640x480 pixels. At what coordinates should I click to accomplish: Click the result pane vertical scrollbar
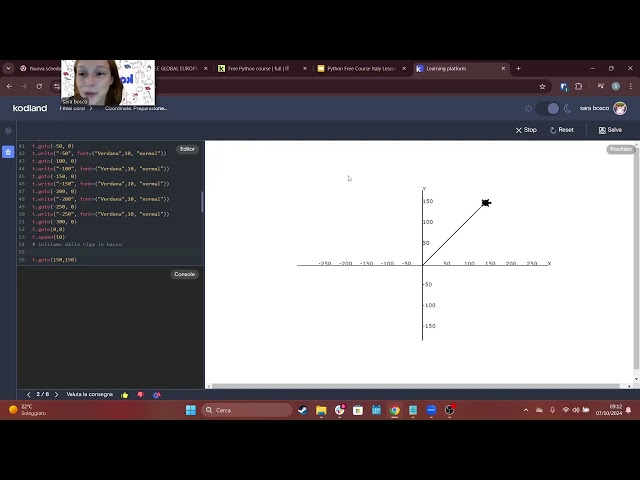pos(636,257)
